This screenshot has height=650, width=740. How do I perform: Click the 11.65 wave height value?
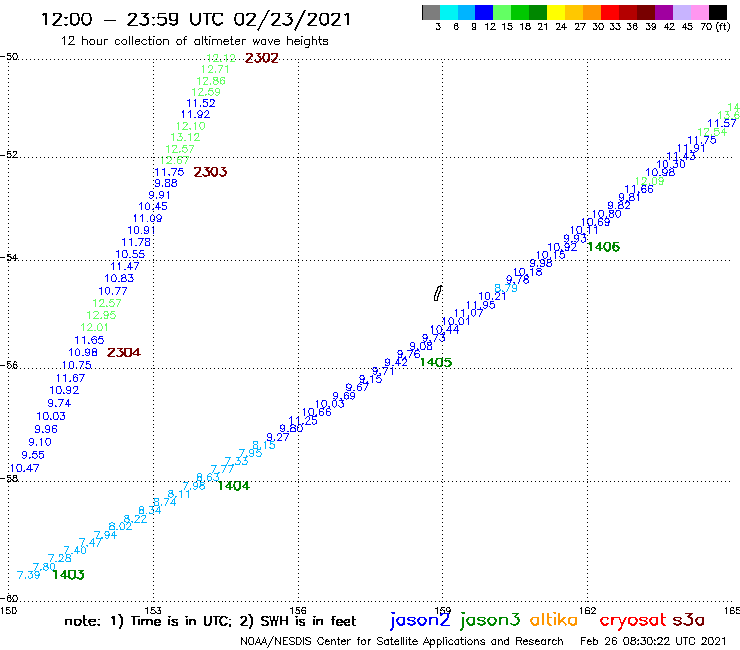[89, 340]
